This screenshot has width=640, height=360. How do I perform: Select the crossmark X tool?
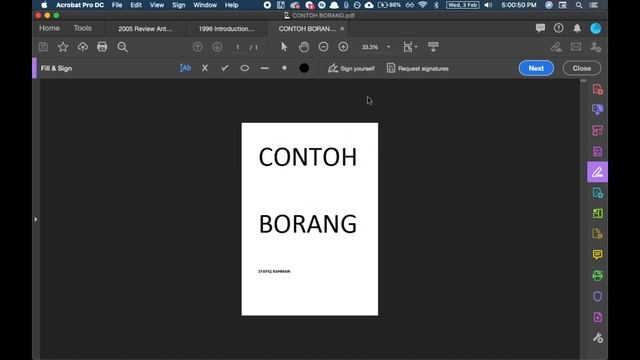point(205,68)
